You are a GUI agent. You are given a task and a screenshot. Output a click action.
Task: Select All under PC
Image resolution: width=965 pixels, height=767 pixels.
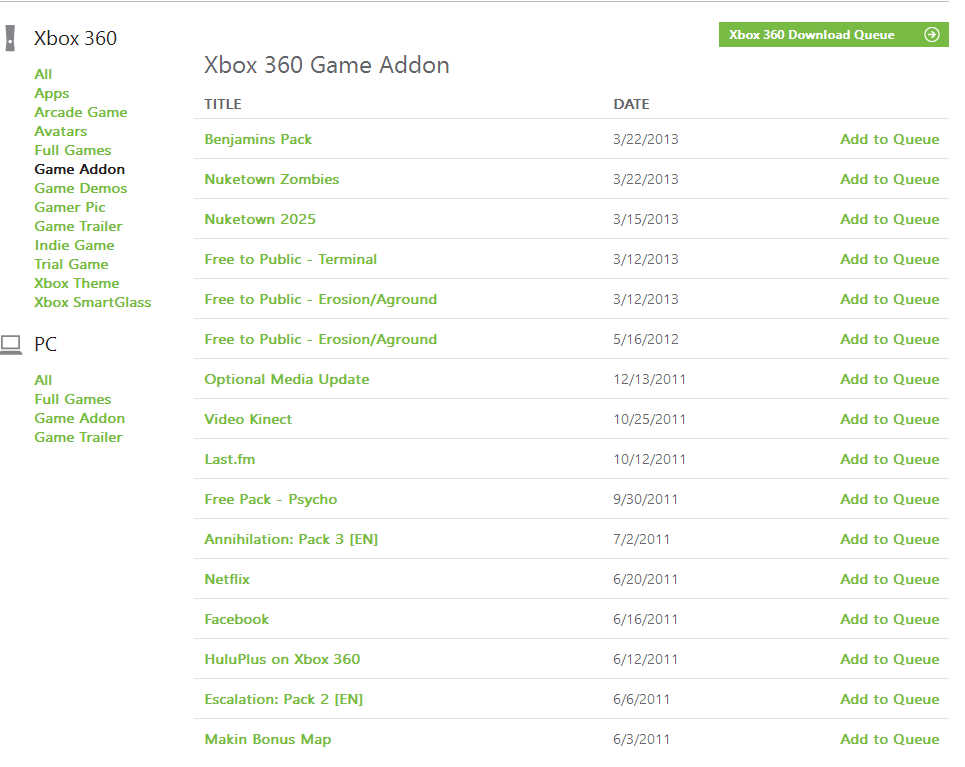43,380
